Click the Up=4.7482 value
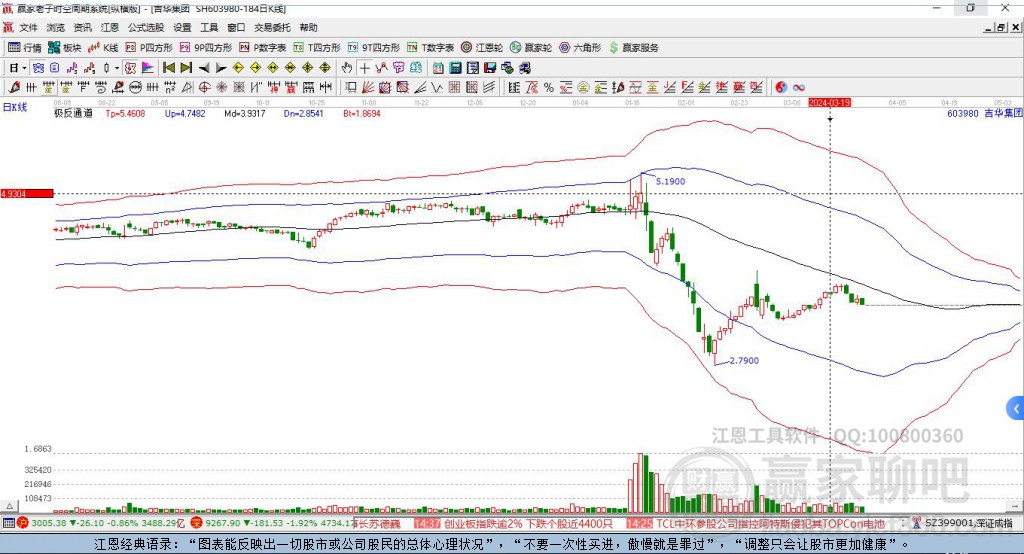Screen dimensions: 1024x554 pyautogui.click(x=185, y=114)
